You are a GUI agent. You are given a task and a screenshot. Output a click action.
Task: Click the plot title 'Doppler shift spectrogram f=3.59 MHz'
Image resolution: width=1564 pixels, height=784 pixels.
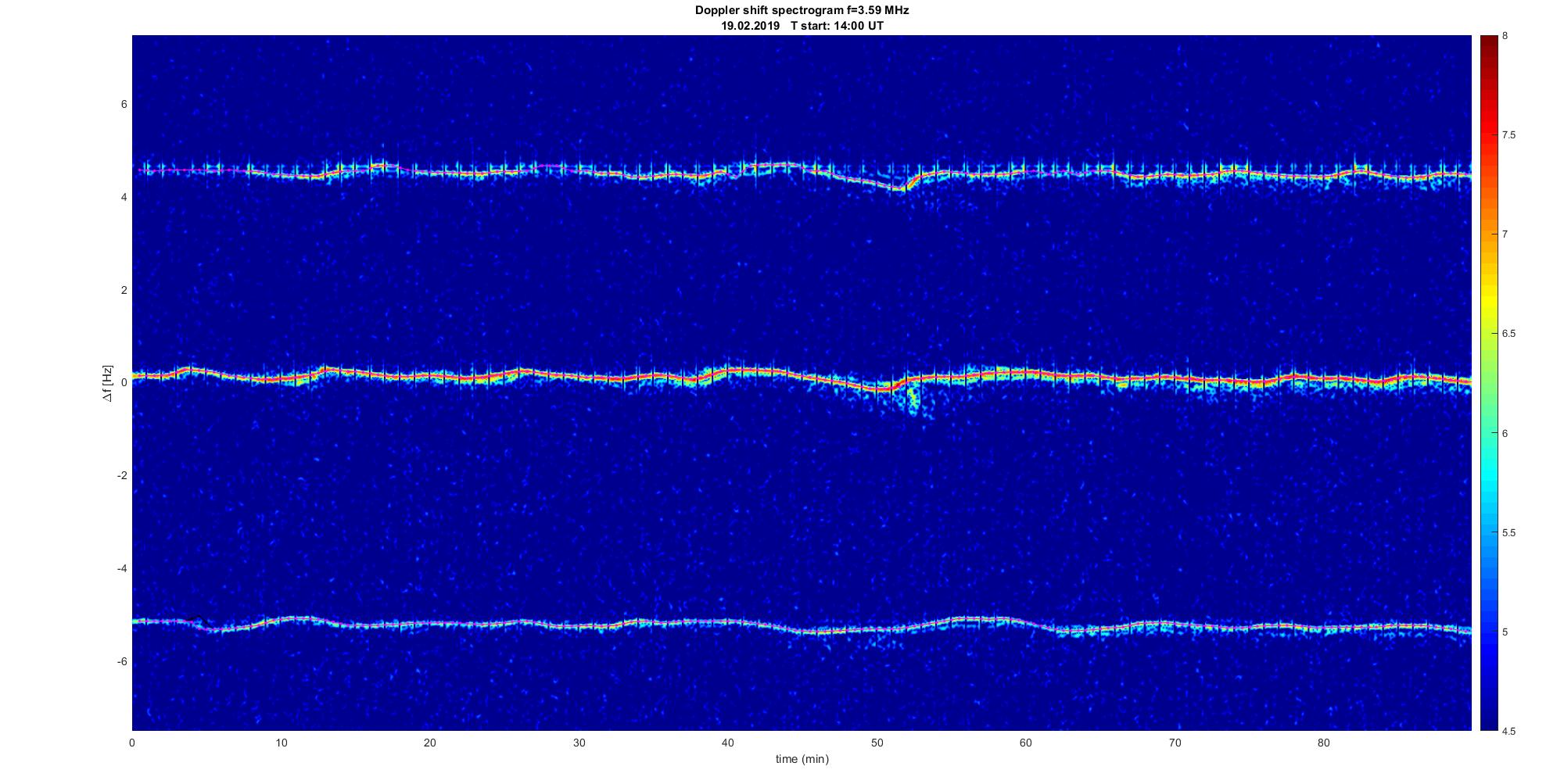pos(802,11)
